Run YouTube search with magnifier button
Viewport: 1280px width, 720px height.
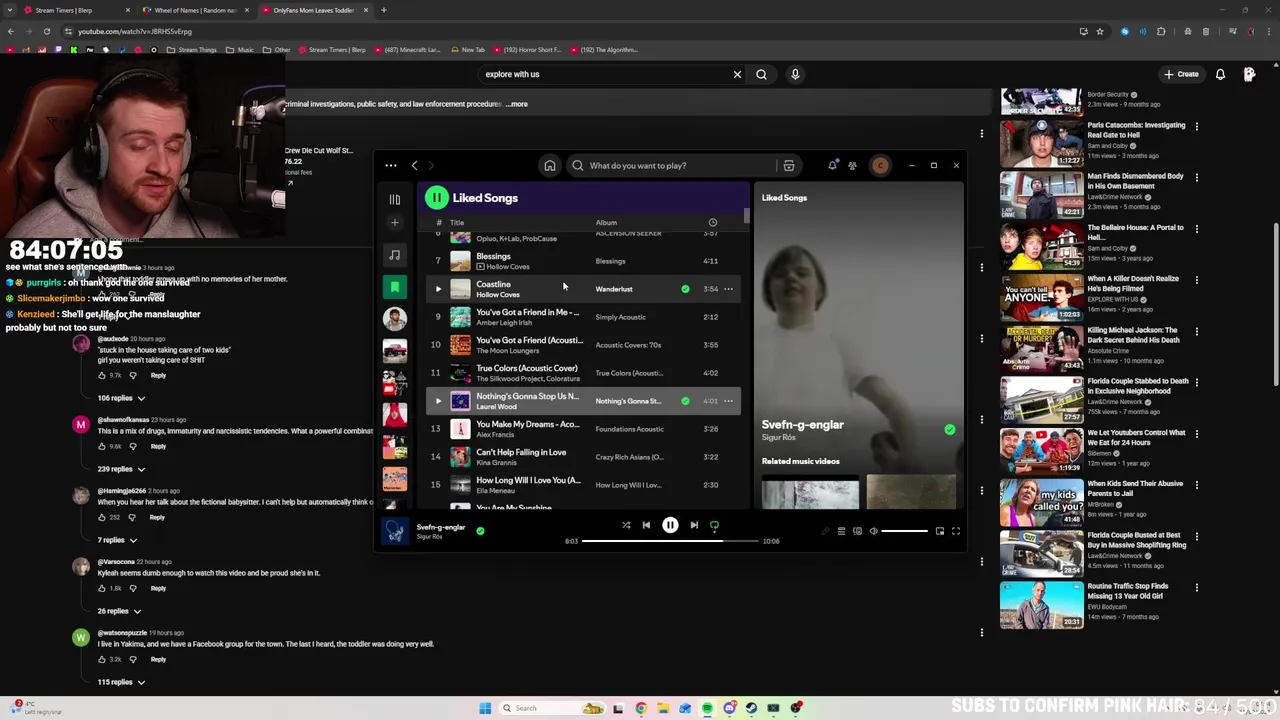761,74
